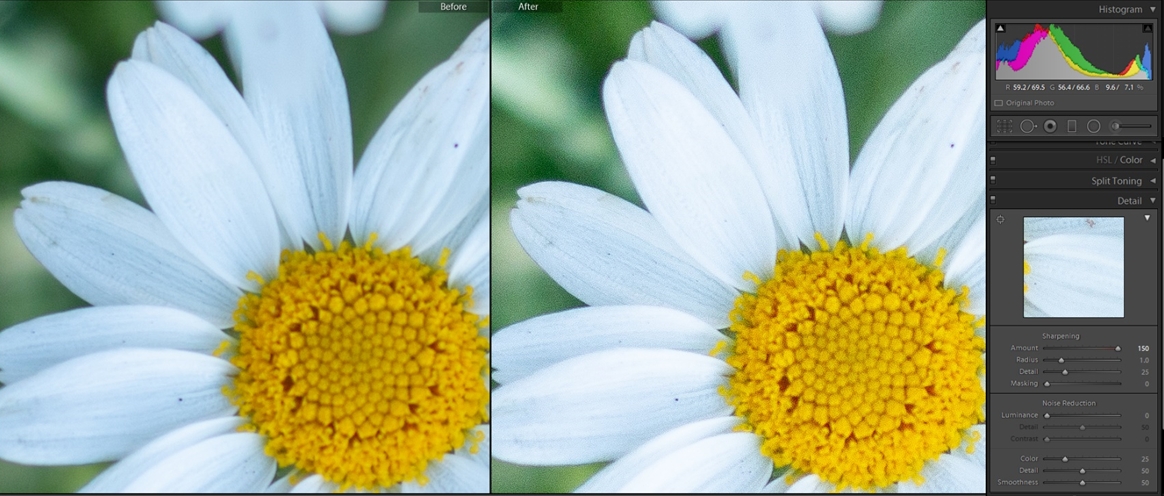1164x496 pixels.
Task: Adjust the Sharpening Detail slider
Action: tap(1082, 372)
